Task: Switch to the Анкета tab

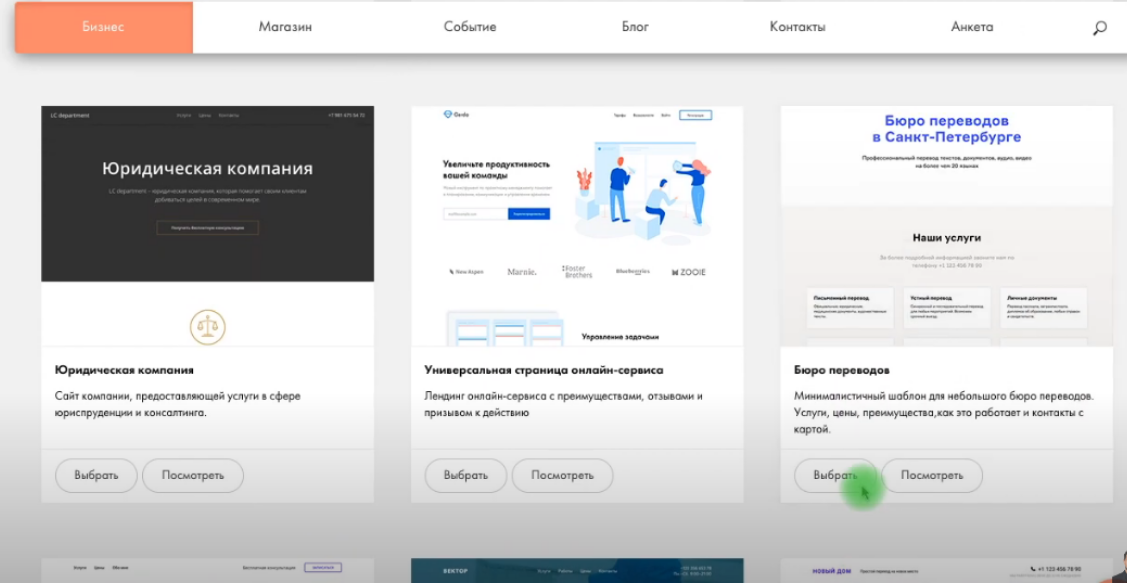Action: [x=972, y=27]
